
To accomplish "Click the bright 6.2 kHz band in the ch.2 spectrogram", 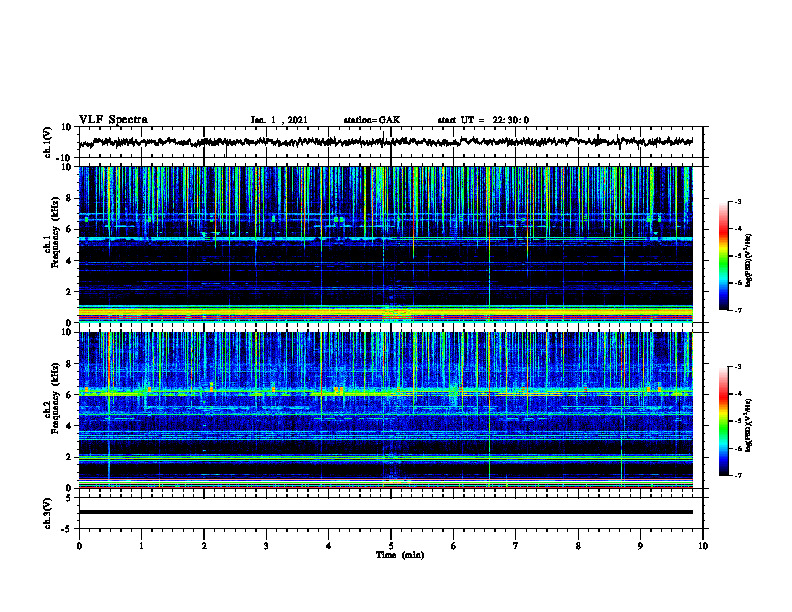I will click(386, 392).
